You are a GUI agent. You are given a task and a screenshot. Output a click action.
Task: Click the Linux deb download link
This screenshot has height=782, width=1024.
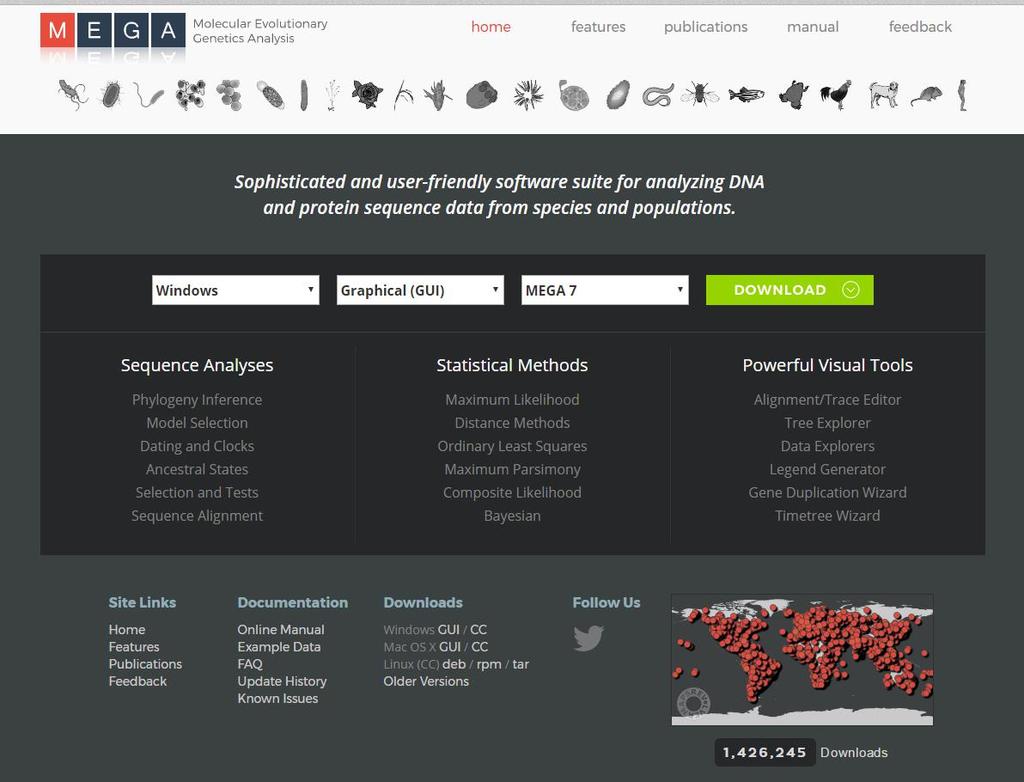point(454,664)
